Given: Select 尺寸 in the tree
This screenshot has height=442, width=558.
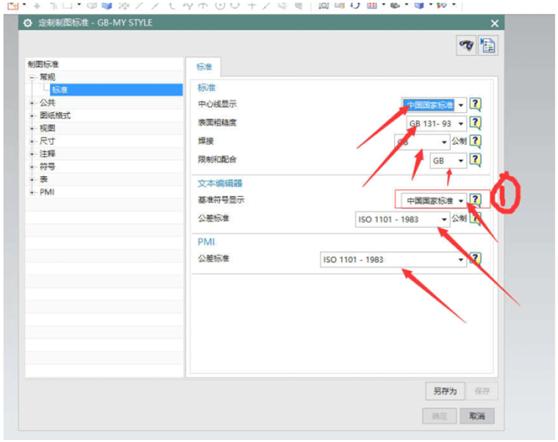Looking at the screenshot, I should tap(47, 141).
